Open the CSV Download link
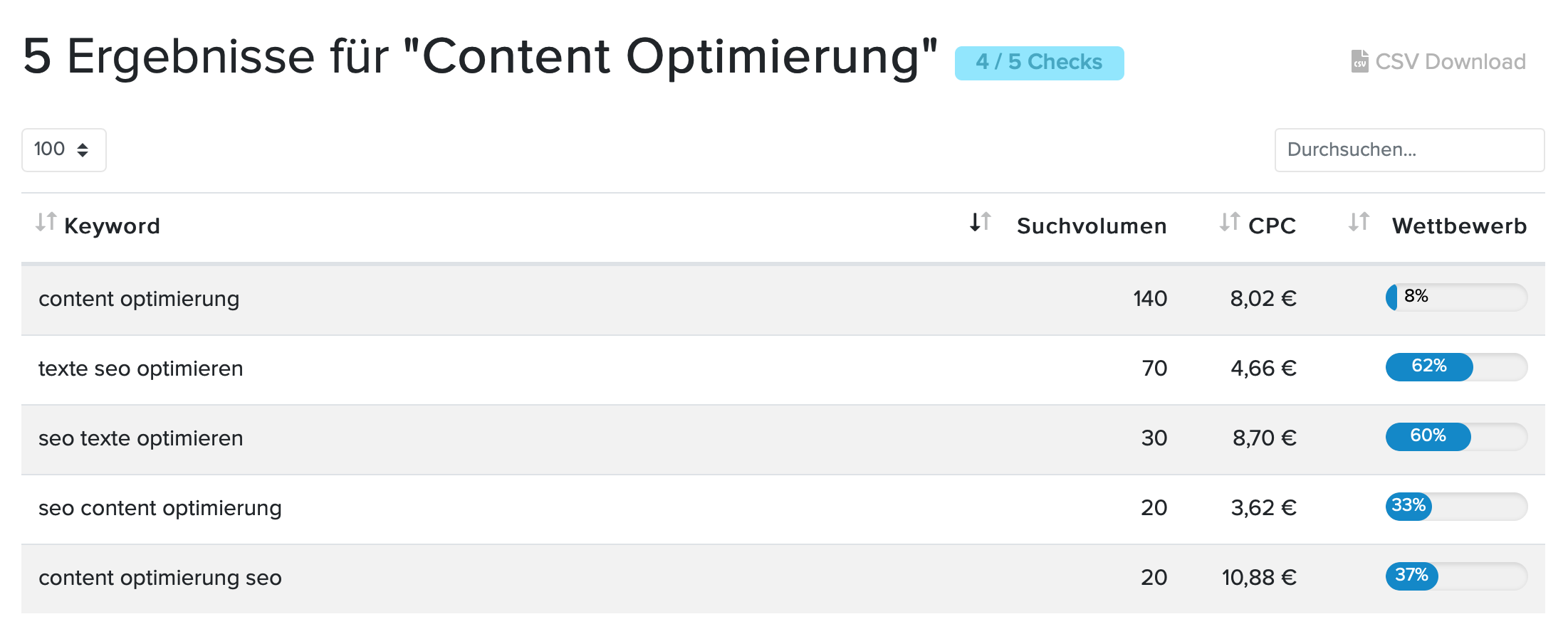1568x629 pixels. pyautogui.click(x=1438, y=61)
